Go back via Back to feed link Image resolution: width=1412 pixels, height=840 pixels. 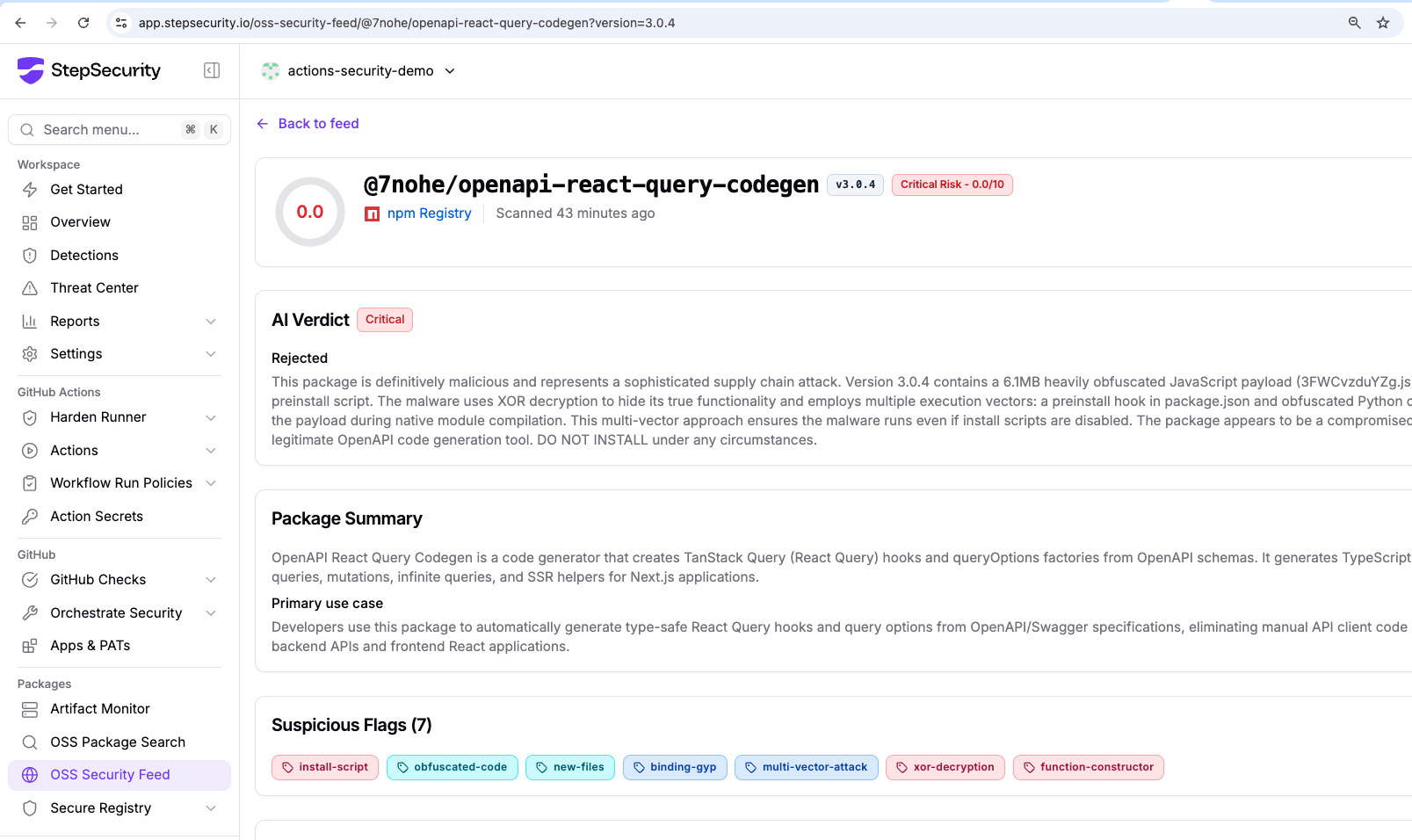click(308, 124)
